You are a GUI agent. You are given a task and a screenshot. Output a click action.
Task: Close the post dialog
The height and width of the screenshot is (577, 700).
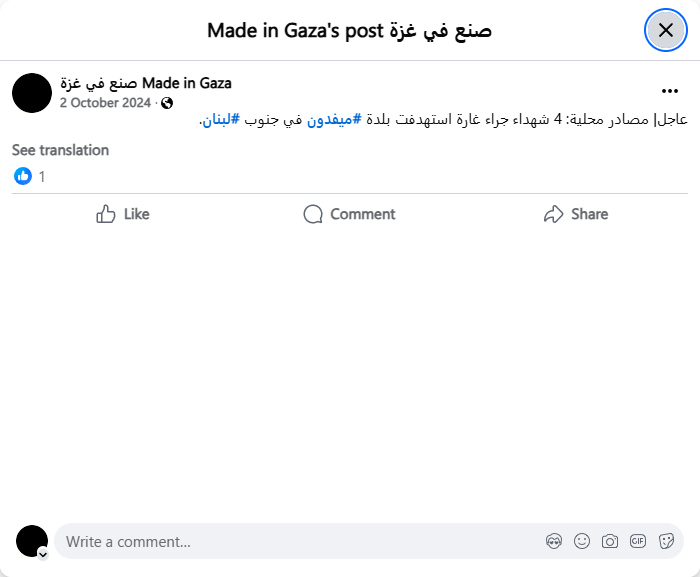pos(666,30)
